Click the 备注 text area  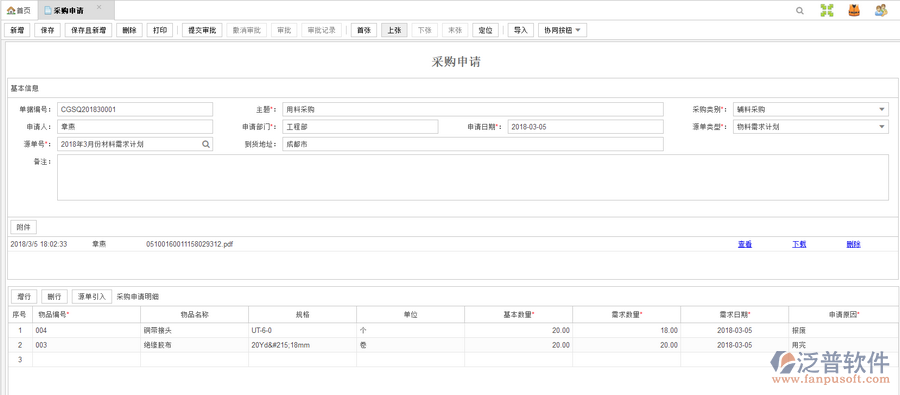[x=473, y=177]
